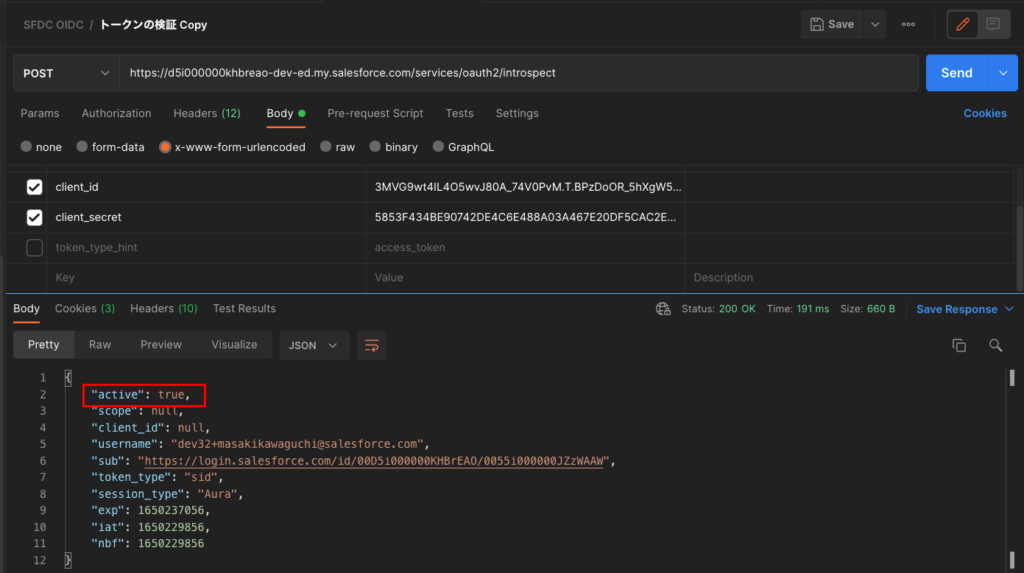Copy response body with the copy icon
The image size is (1024, 573).
coord(959,345)
